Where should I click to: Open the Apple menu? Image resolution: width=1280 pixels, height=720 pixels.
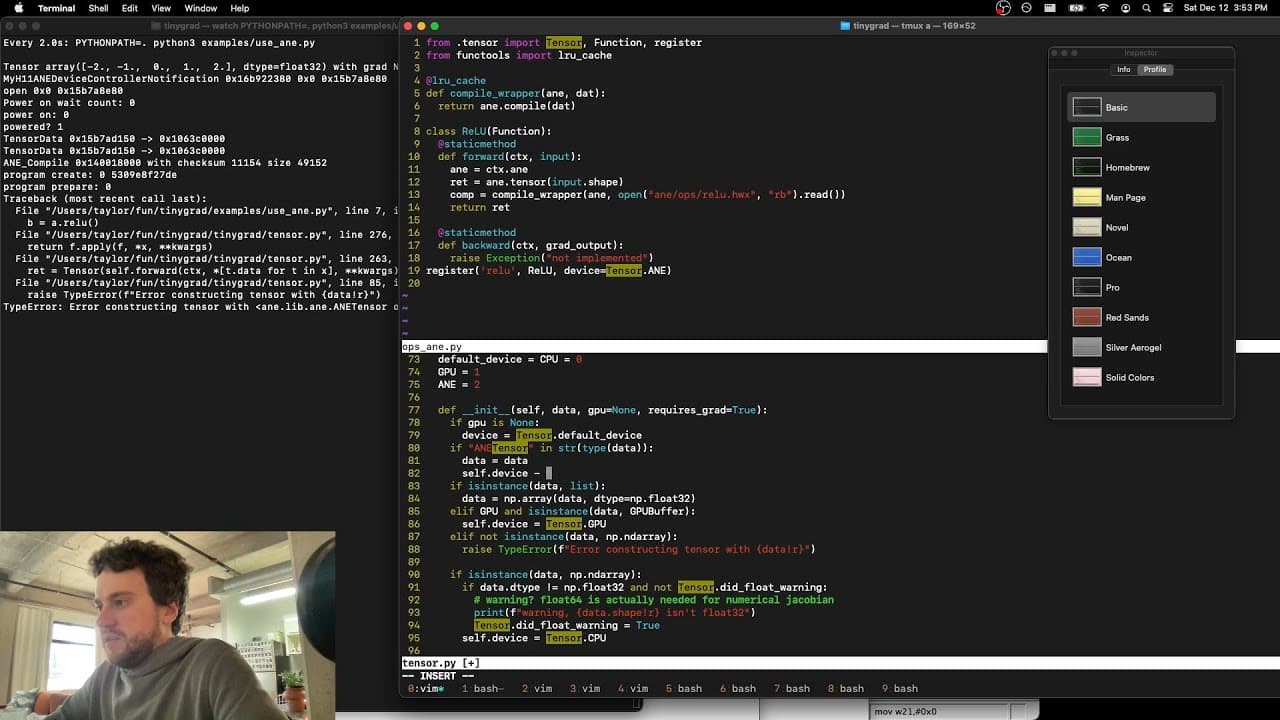[18, 8]
